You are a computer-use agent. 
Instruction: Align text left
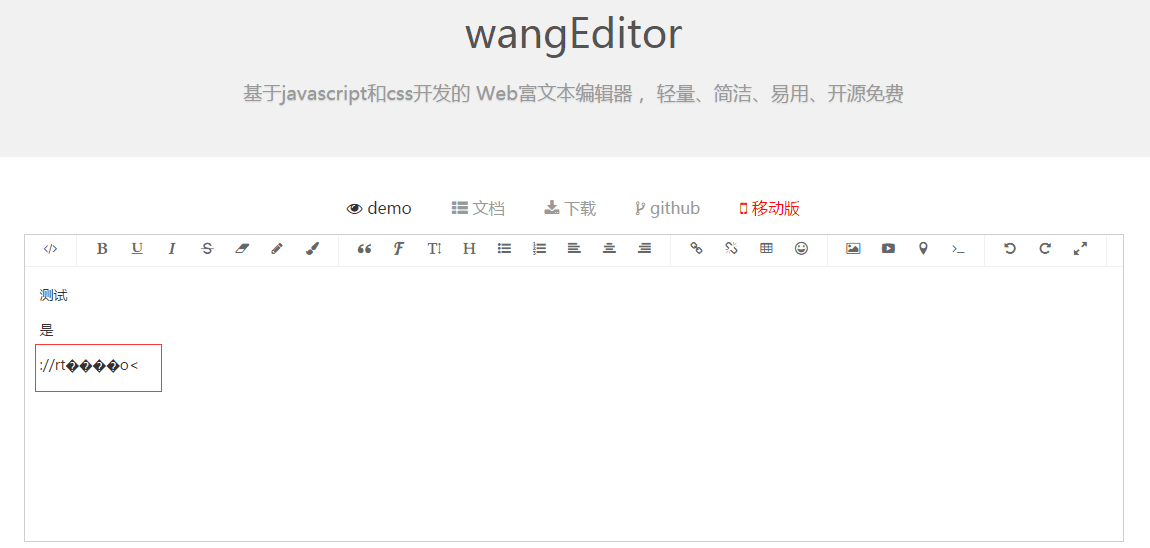tap(574, 249)
